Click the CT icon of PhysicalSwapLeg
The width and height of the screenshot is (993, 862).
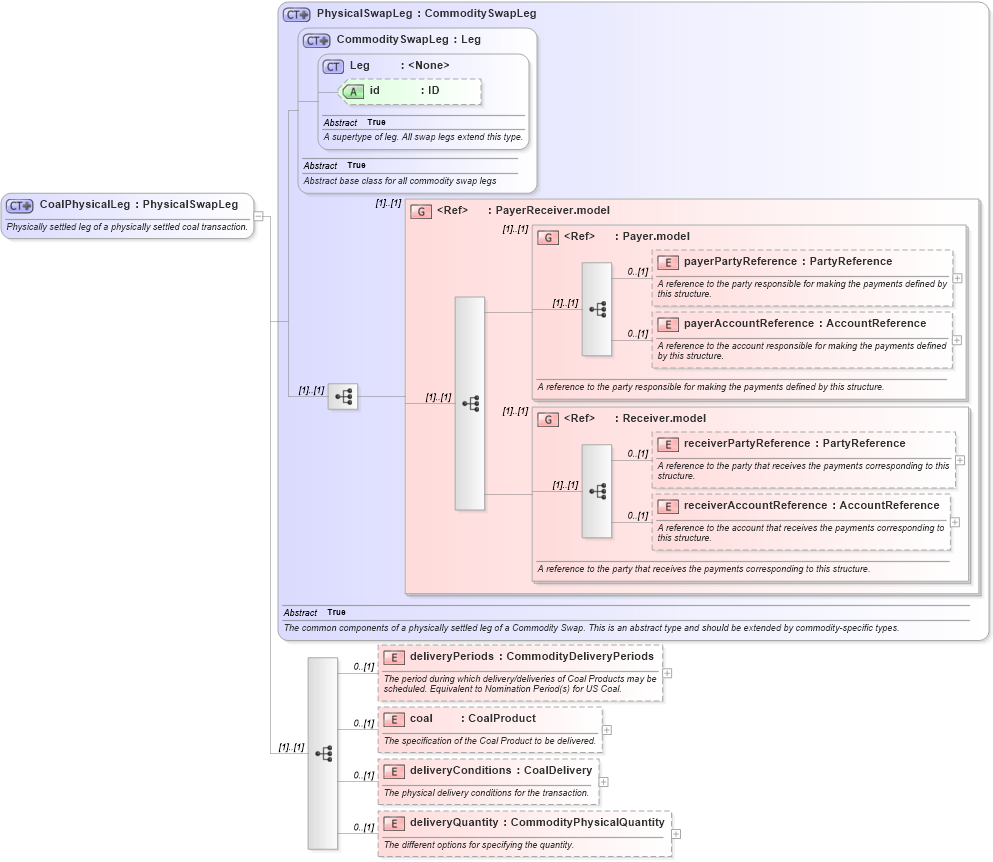[296, 14]
